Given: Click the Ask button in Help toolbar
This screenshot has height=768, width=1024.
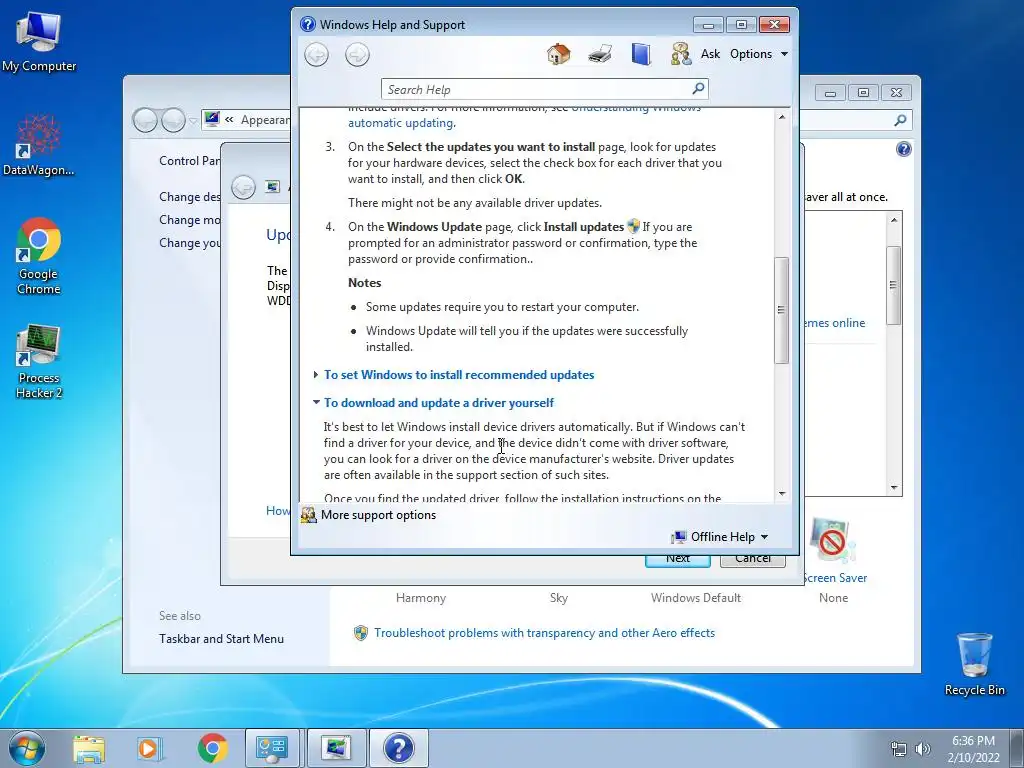Looking at the screenshot, I should point(710,54).
